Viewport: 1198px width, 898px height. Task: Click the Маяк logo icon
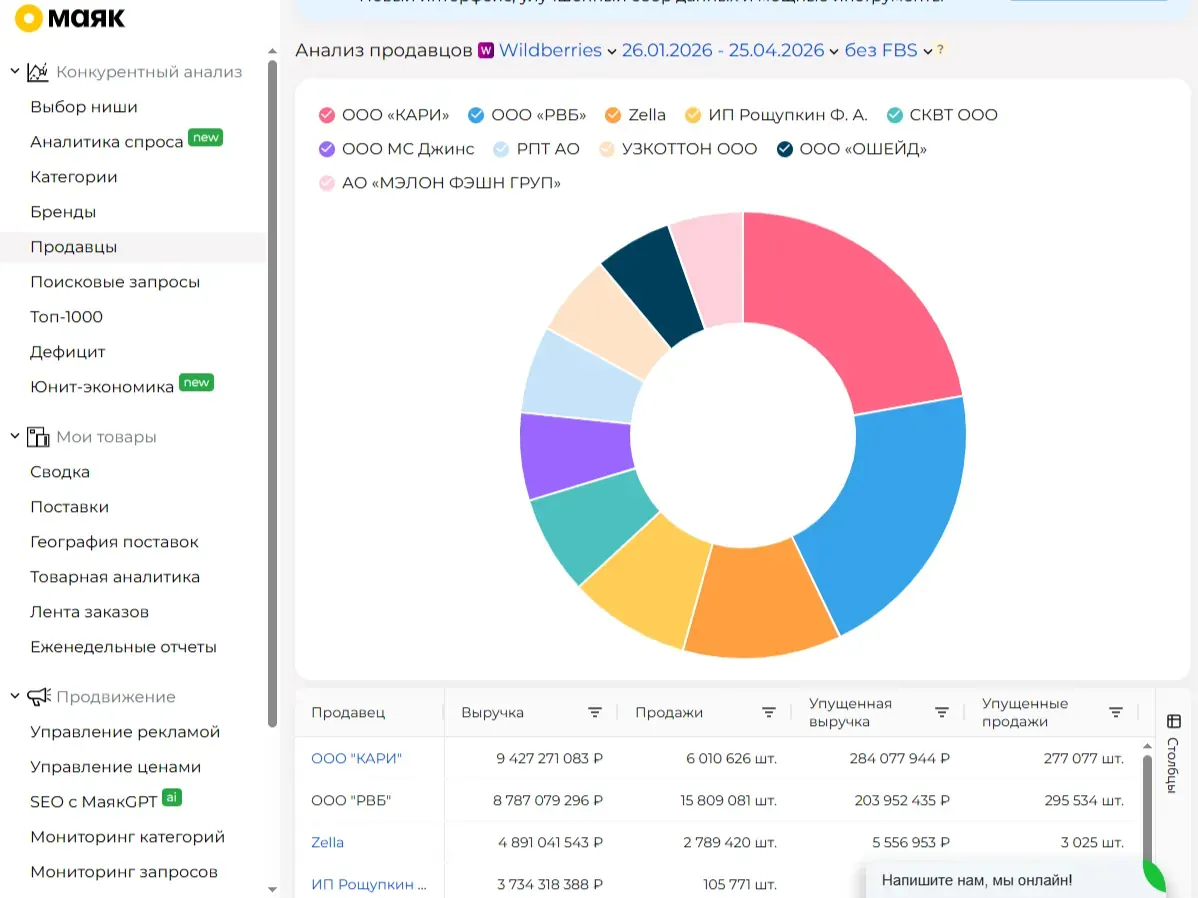28,18
